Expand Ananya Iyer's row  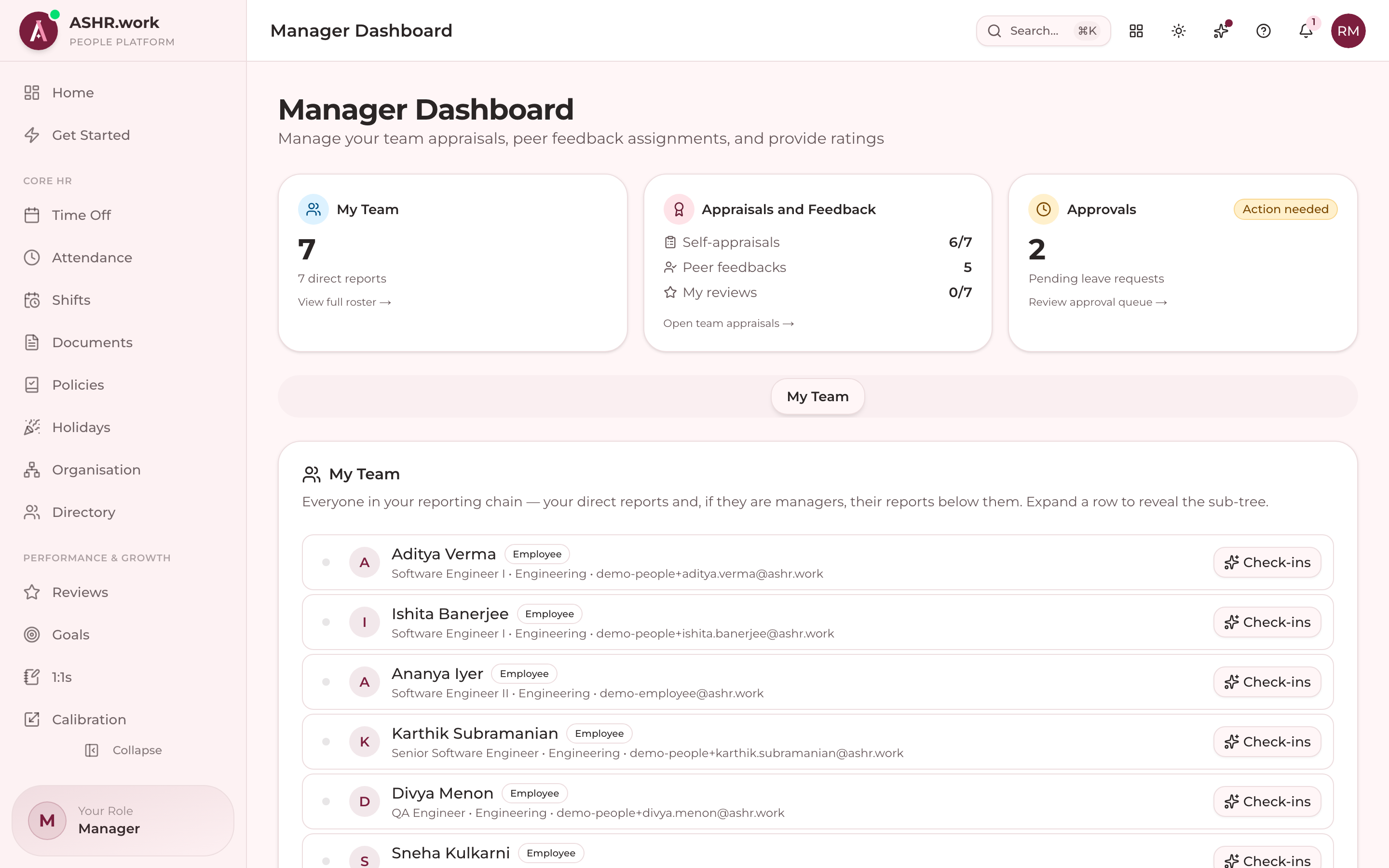pyautogui.click(x=326, y=682)
